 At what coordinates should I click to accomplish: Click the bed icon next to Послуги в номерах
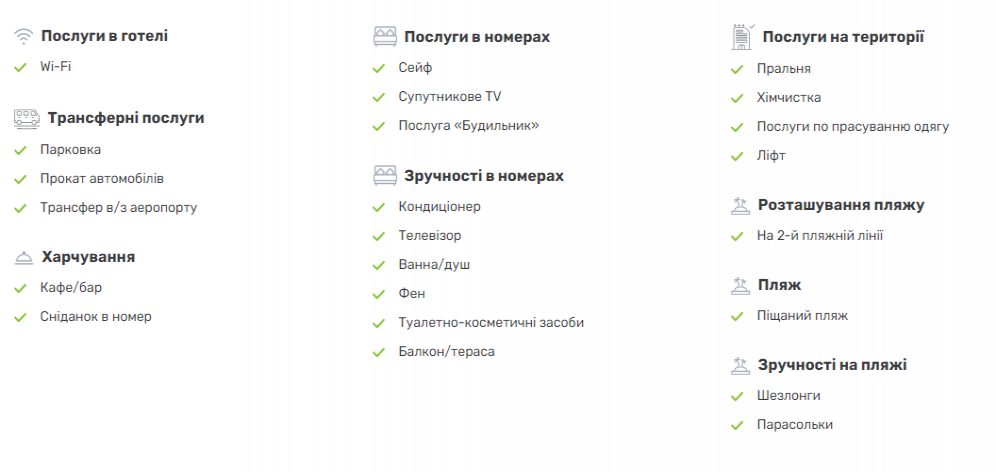coord(385,37)
